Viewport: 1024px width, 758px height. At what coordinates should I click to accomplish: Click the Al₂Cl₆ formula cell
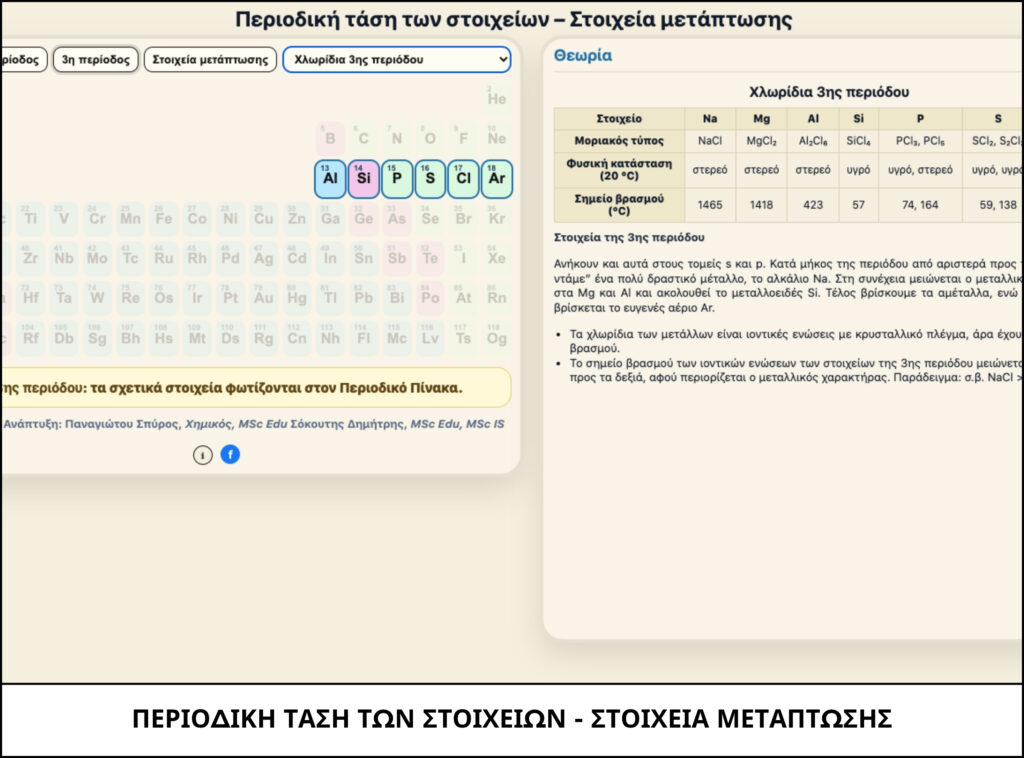coord(813,141)
